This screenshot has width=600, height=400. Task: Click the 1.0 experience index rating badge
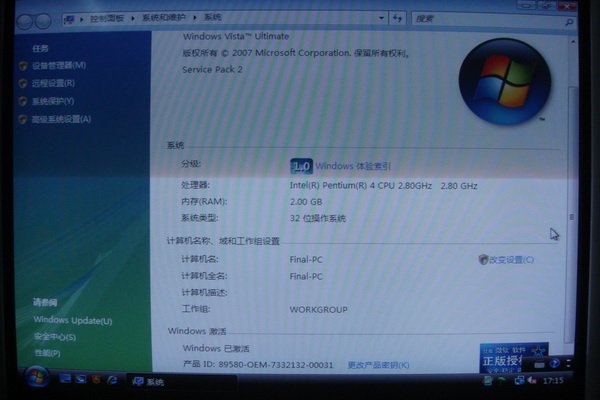tap(301, 167)
